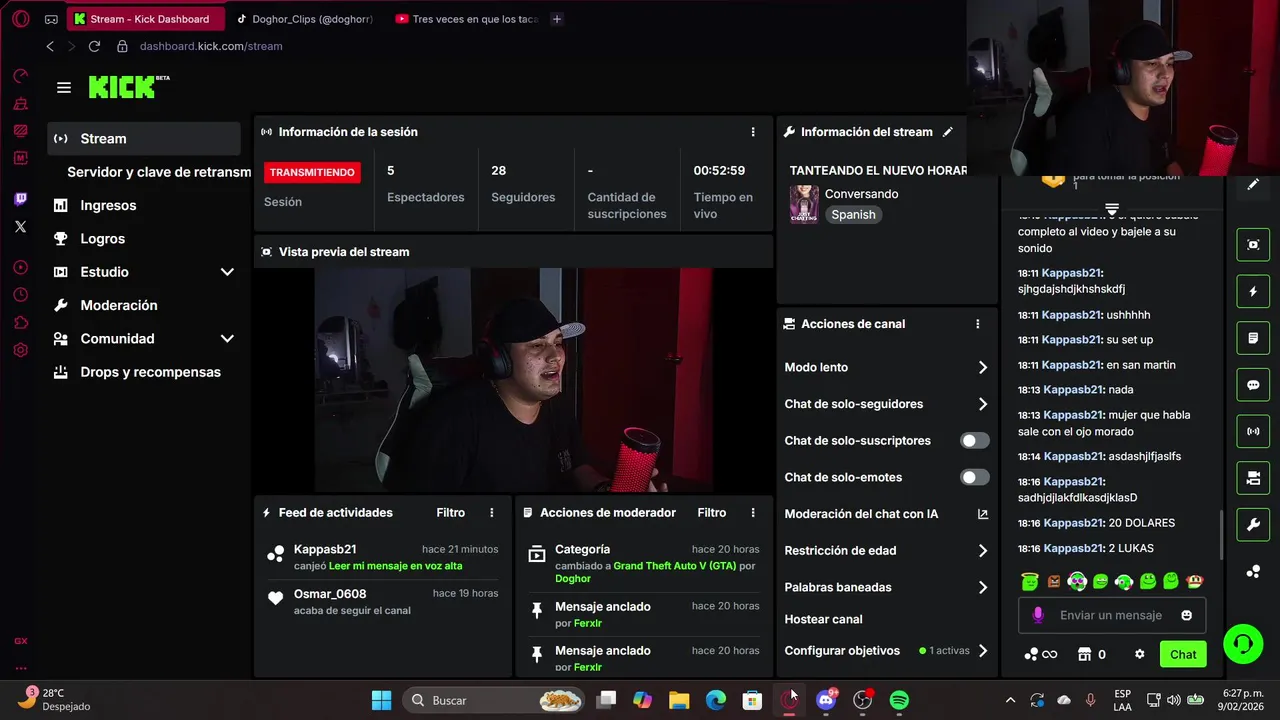Image resolution: width=1280 pixels, height=720 pixels.
Task: Click the wrench icon in right toolbar
Action: pos(1253,525)
